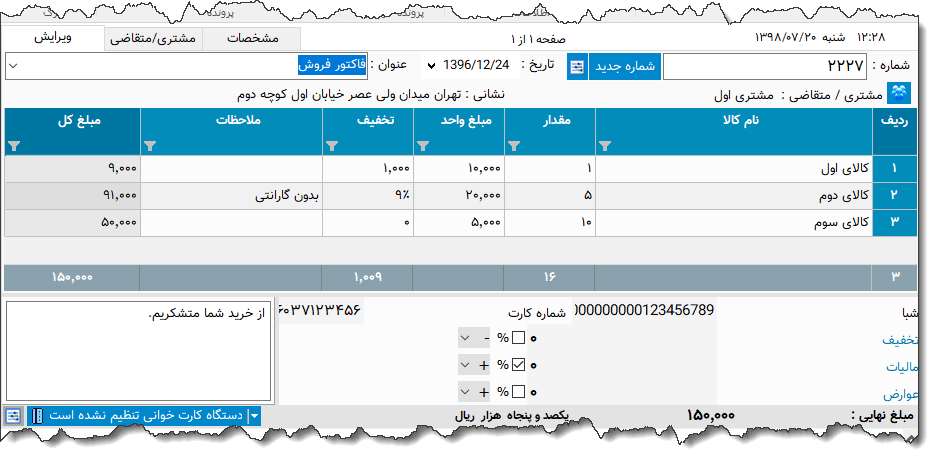Switch to the ویرایش tab
Screen dimensions: 928x450
click(x=53, y=38)
